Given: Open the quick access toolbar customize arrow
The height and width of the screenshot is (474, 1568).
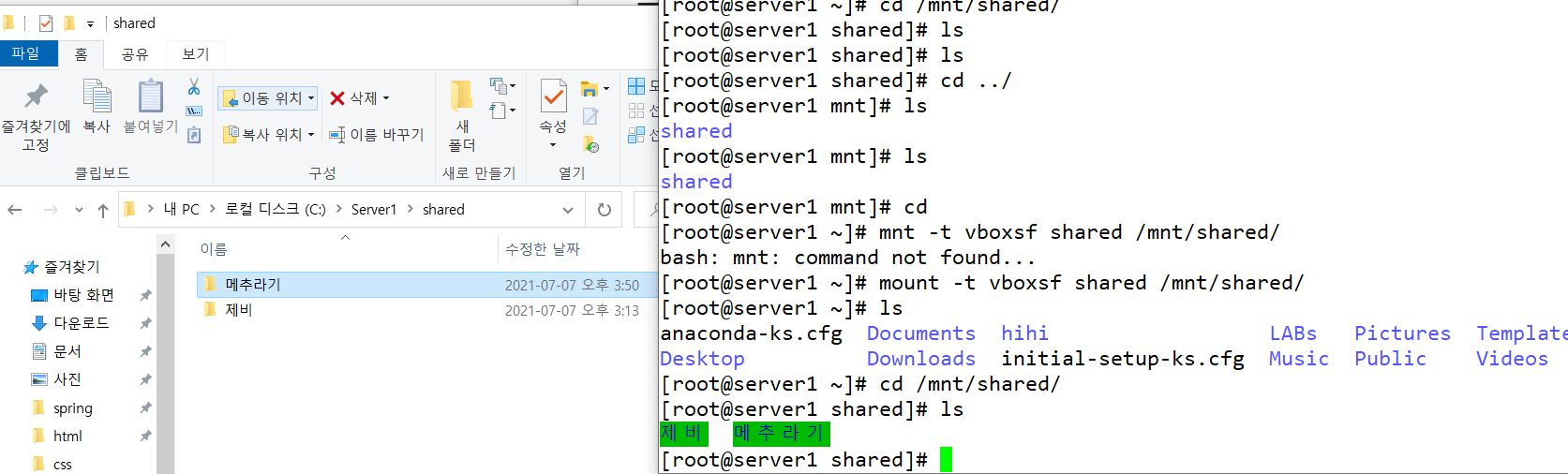Looking at the screenshot, I should [x=91, y=23].
